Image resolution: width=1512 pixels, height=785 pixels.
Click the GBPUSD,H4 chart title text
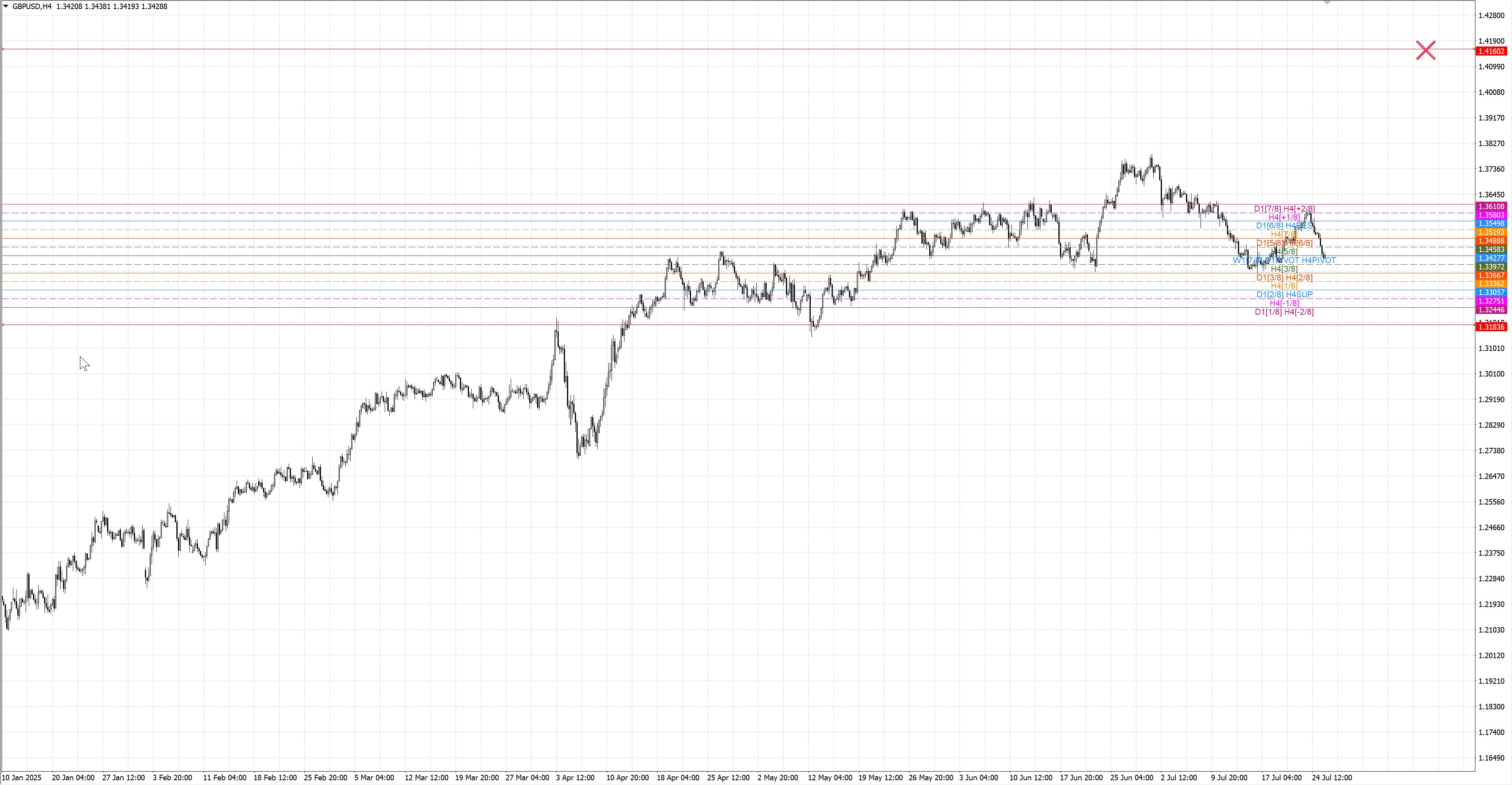click(x=31, y=6)
